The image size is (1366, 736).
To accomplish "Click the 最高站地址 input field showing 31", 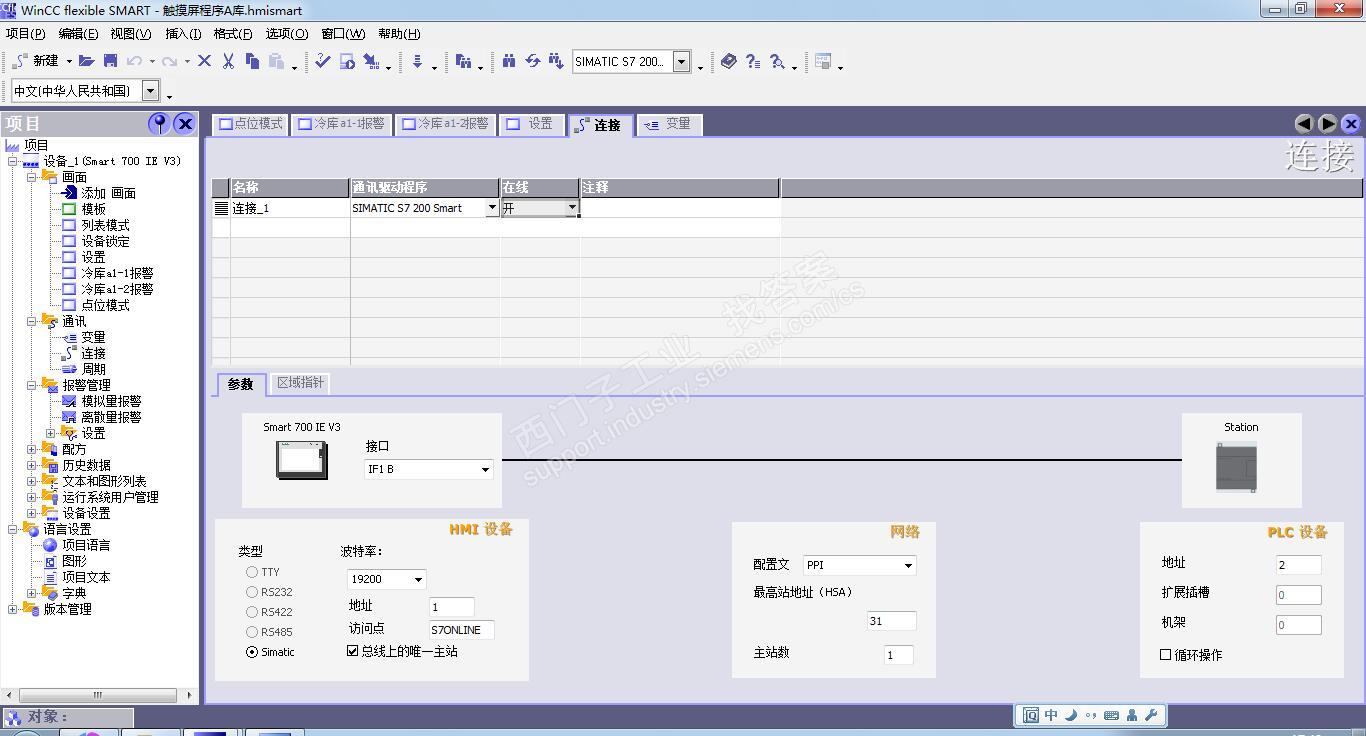I will pyautogui.click(x=891, y=621).
